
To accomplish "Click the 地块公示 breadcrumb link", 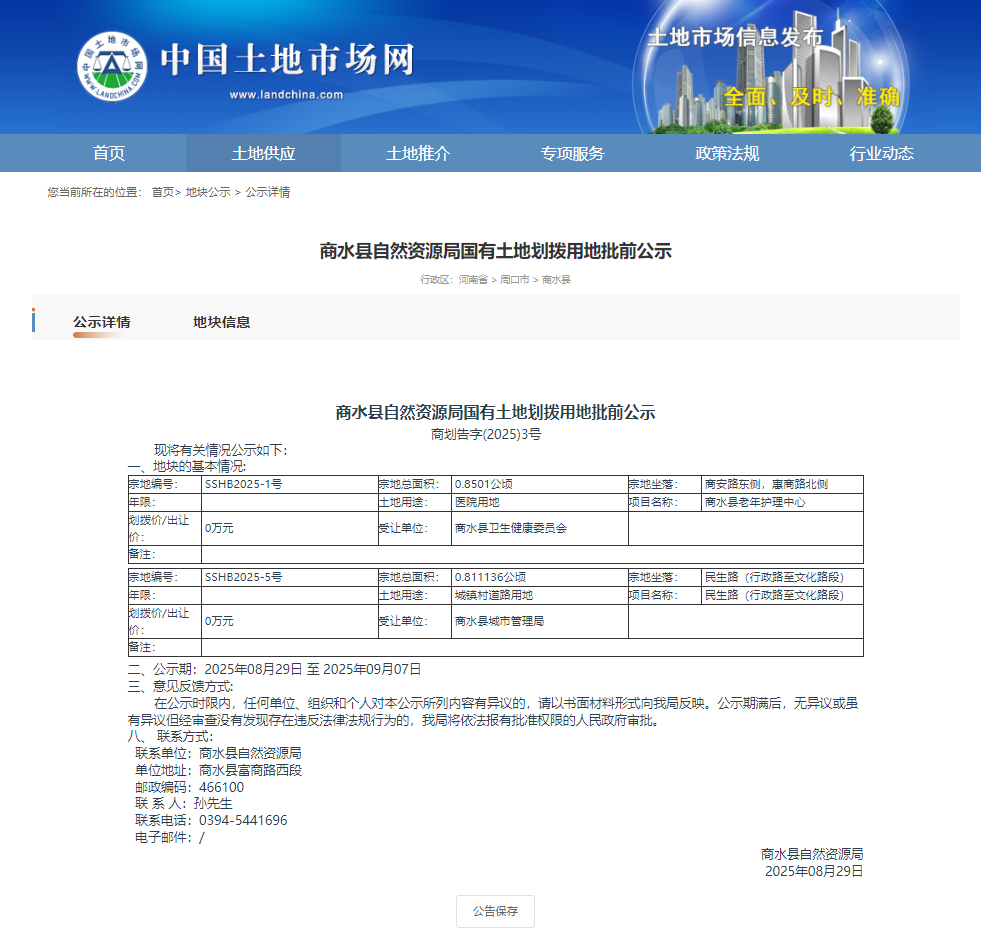I will click(x=208, y=192).
